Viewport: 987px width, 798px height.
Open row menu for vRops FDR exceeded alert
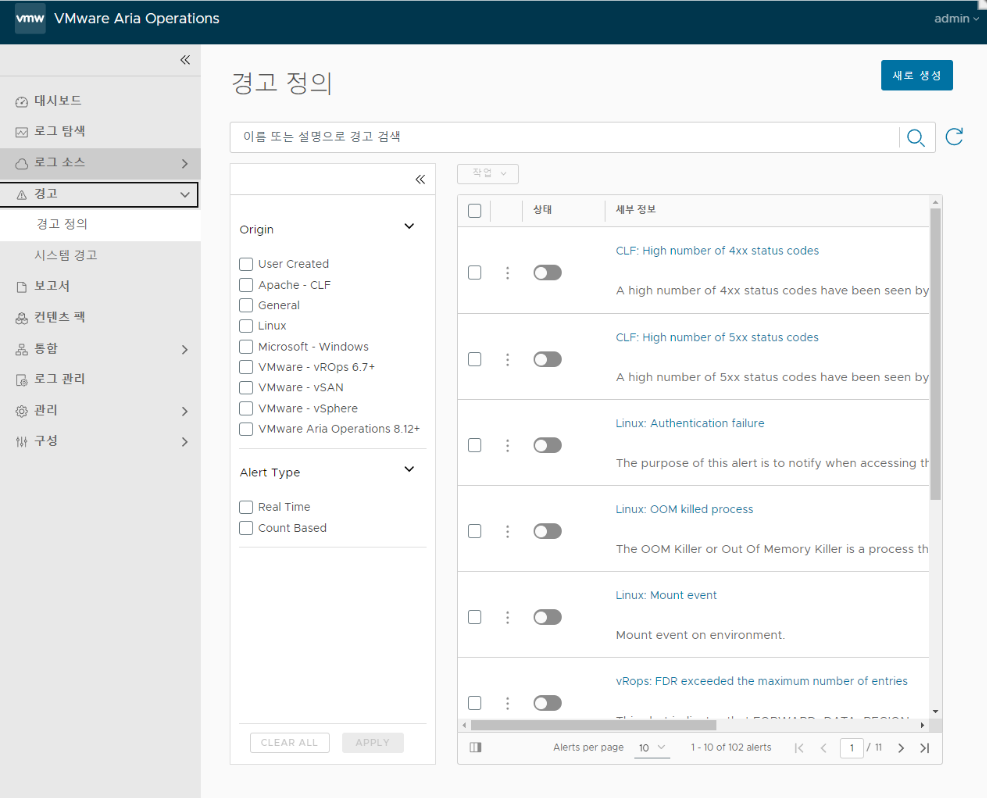(507, 703)
